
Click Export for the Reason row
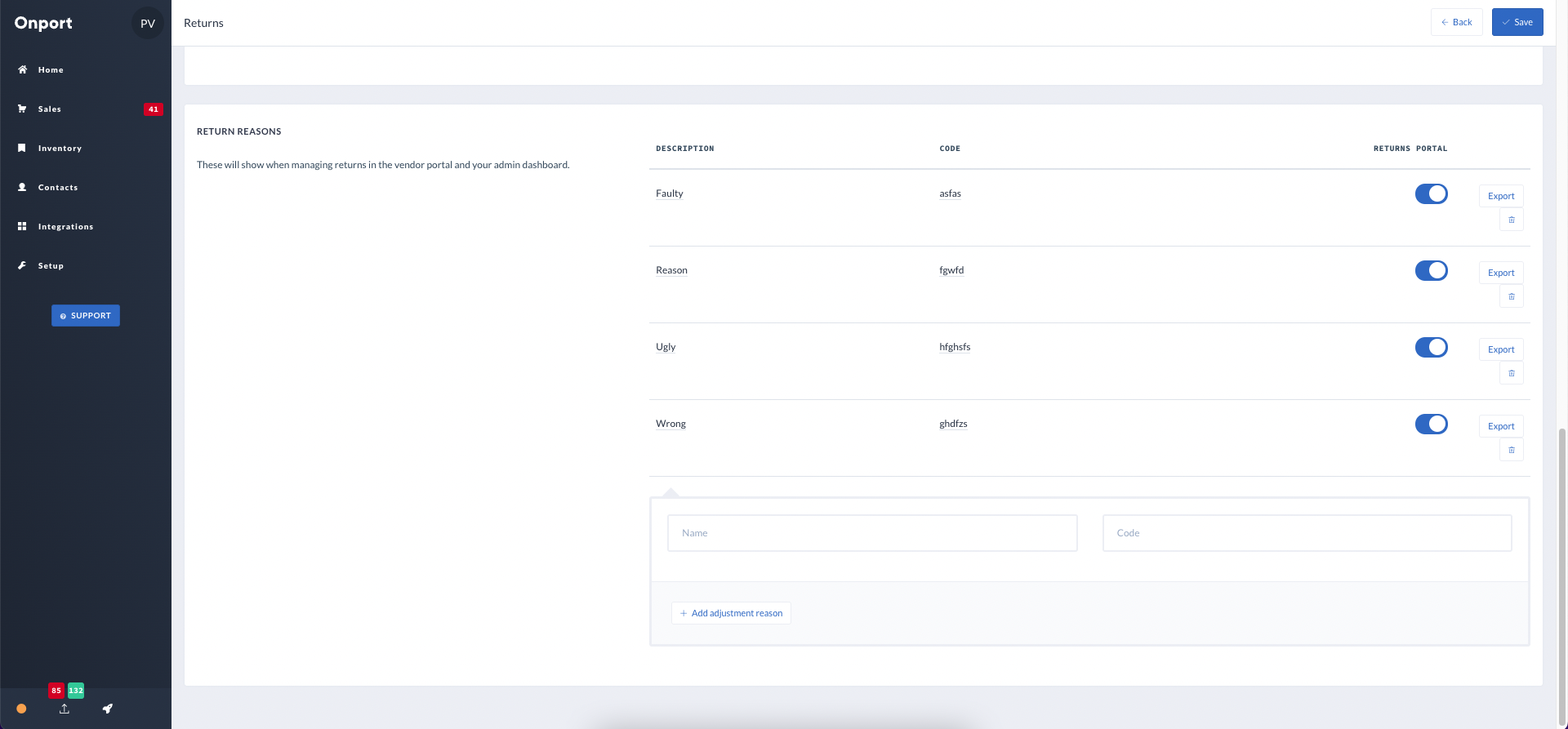pos(1501,273)
